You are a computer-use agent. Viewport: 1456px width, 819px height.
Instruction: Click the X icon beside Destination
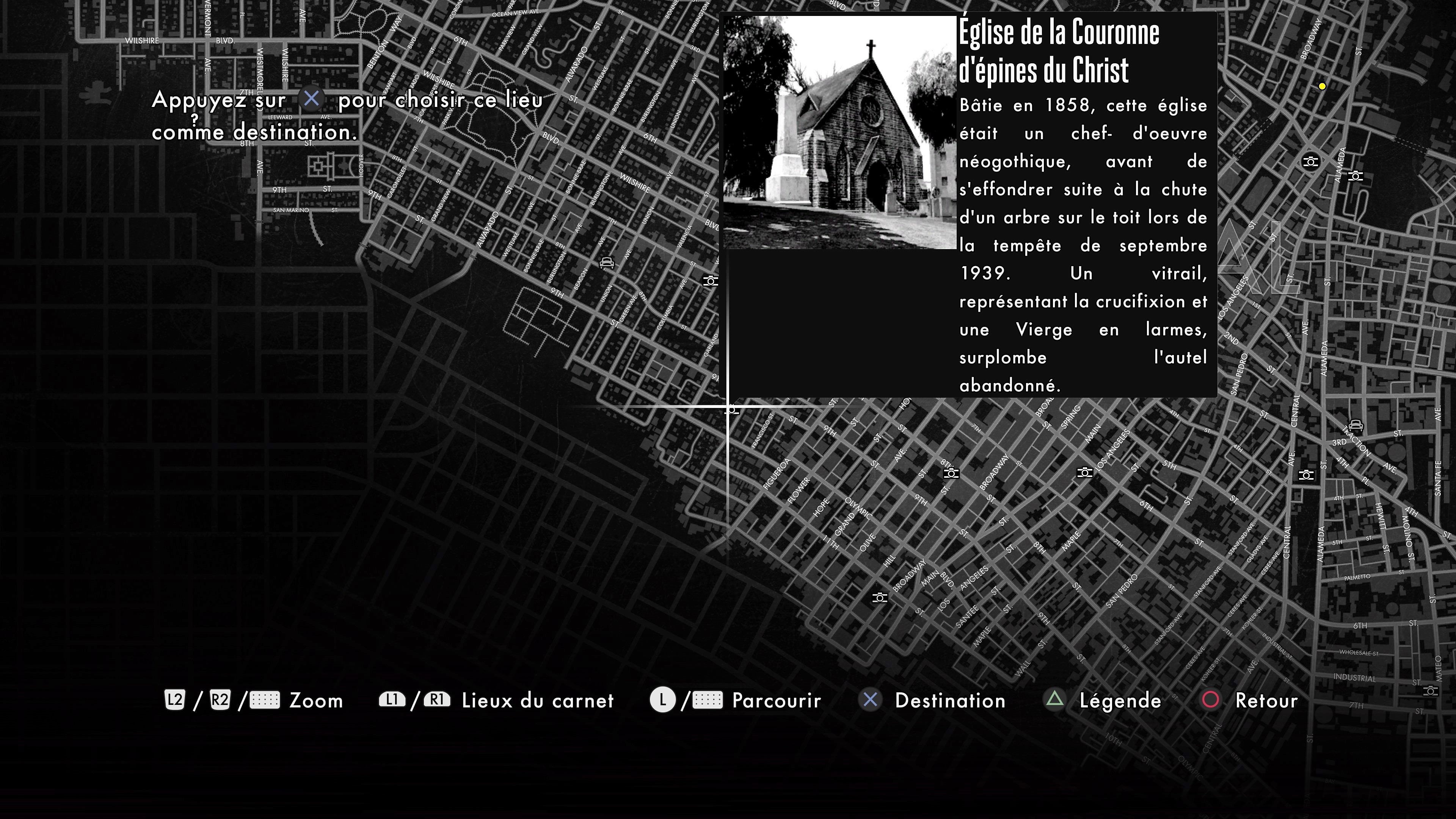click(x=871, y=700)
